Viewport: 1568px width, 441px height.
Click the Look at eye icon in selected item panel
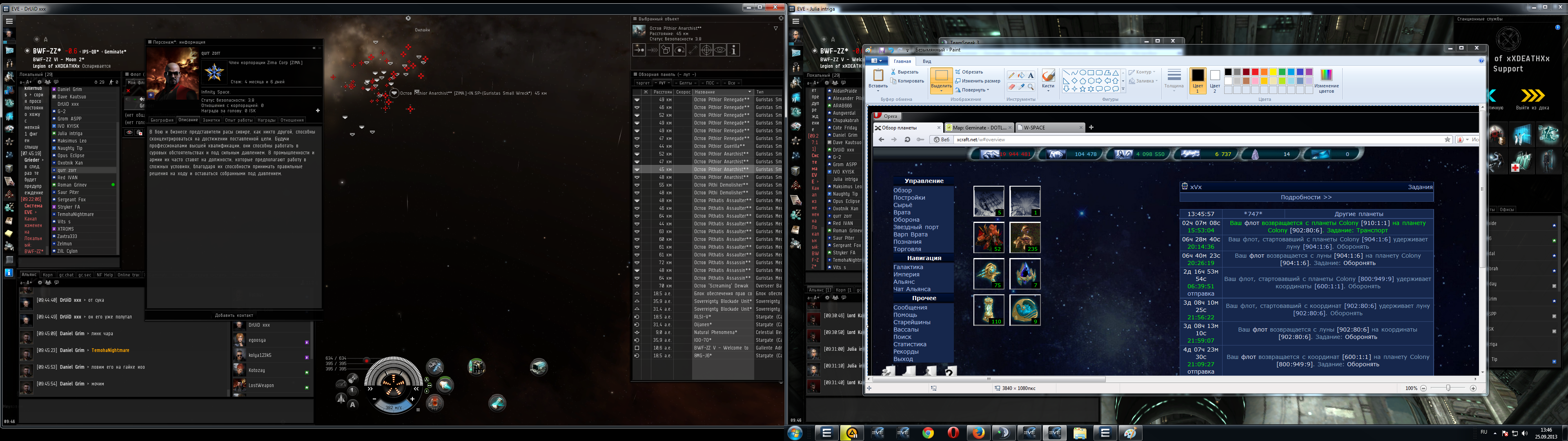pos(720,50)
